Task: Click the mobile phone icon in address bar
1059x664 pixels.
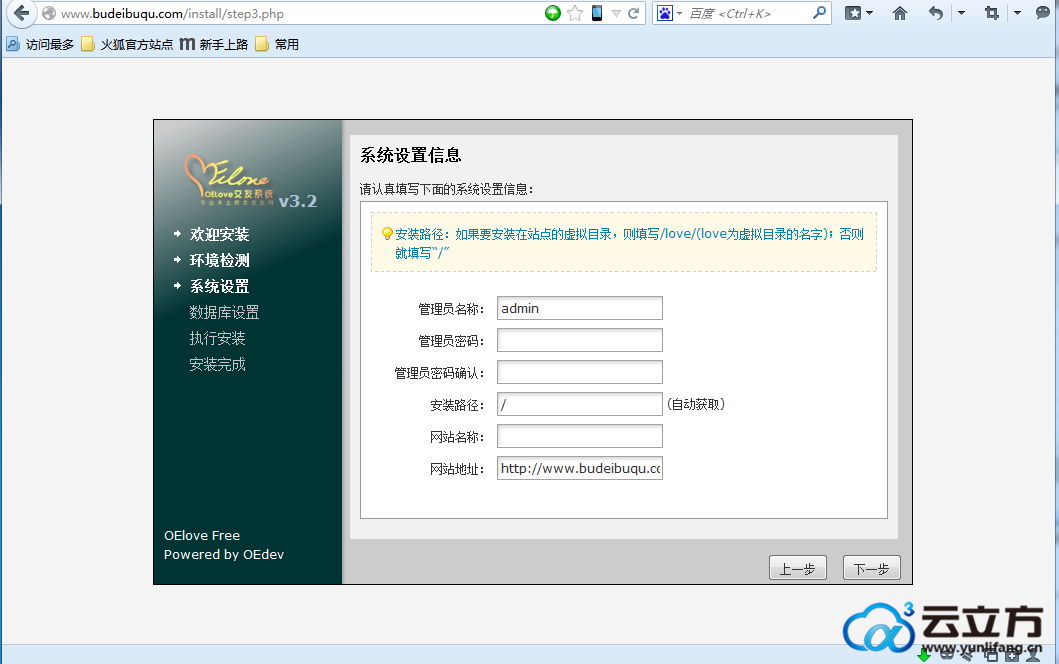Action: click(596, 13)
